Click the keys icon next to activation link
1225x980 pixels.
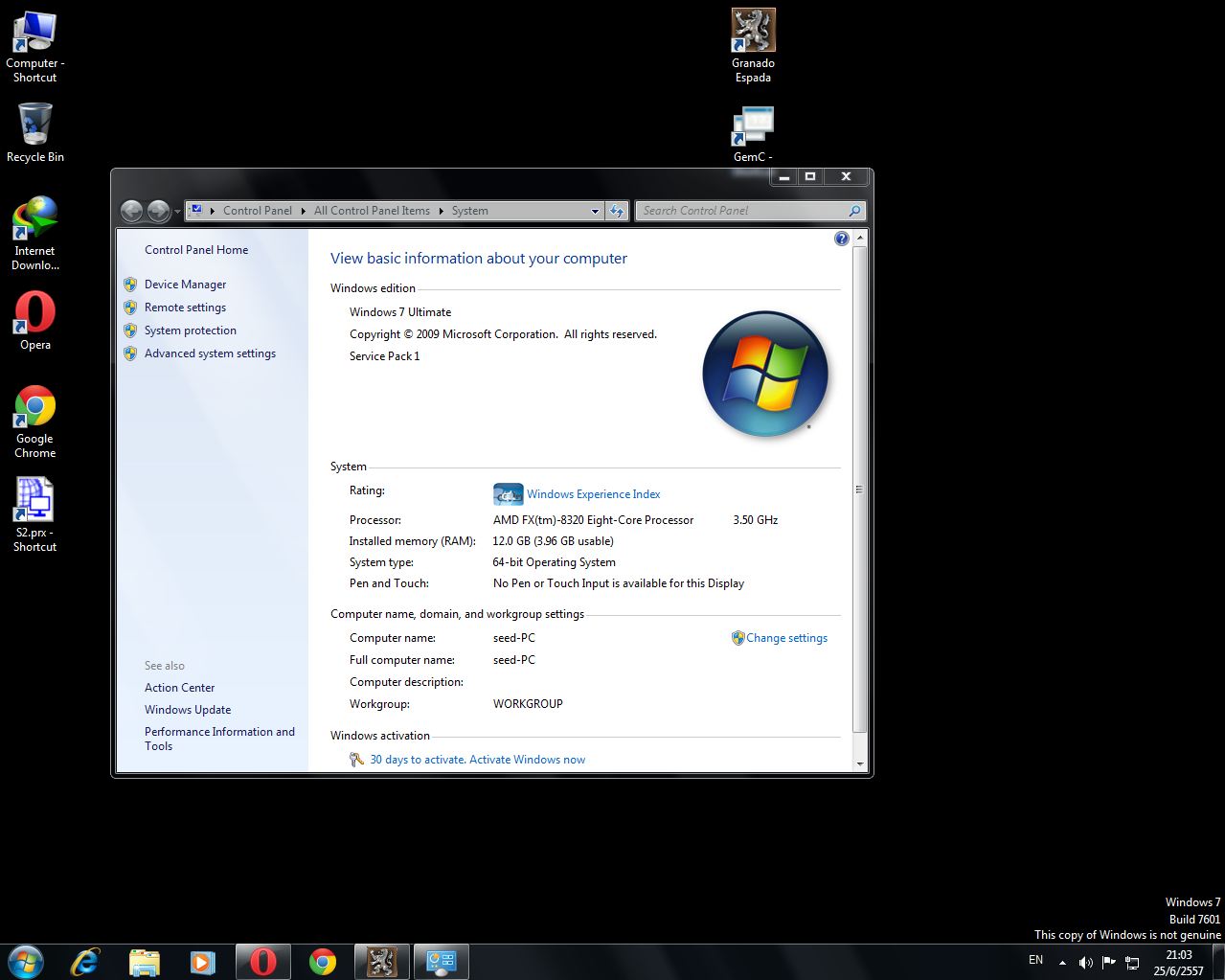[x=356, y=760]
